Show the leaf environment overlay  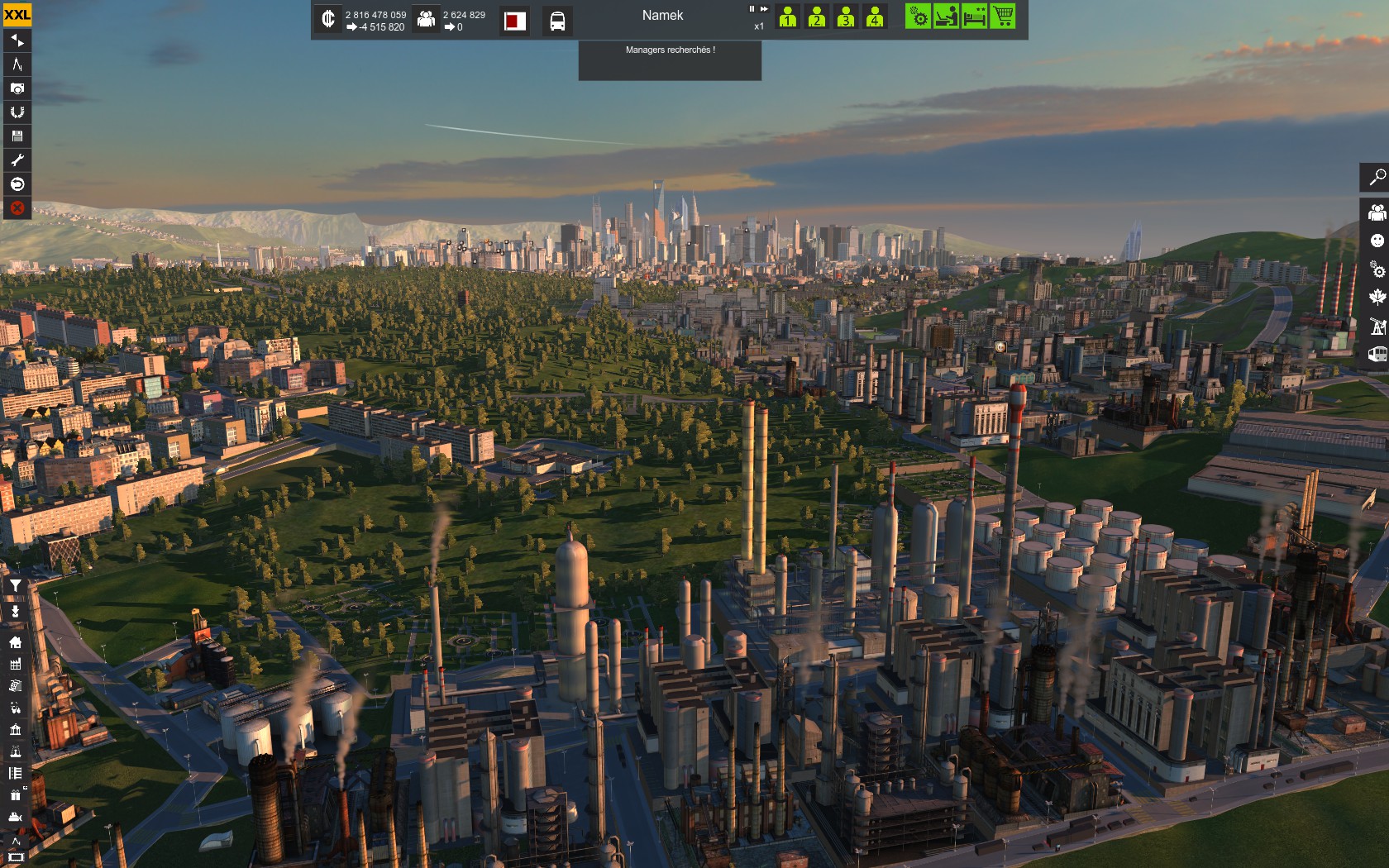tap(1377, 298)
